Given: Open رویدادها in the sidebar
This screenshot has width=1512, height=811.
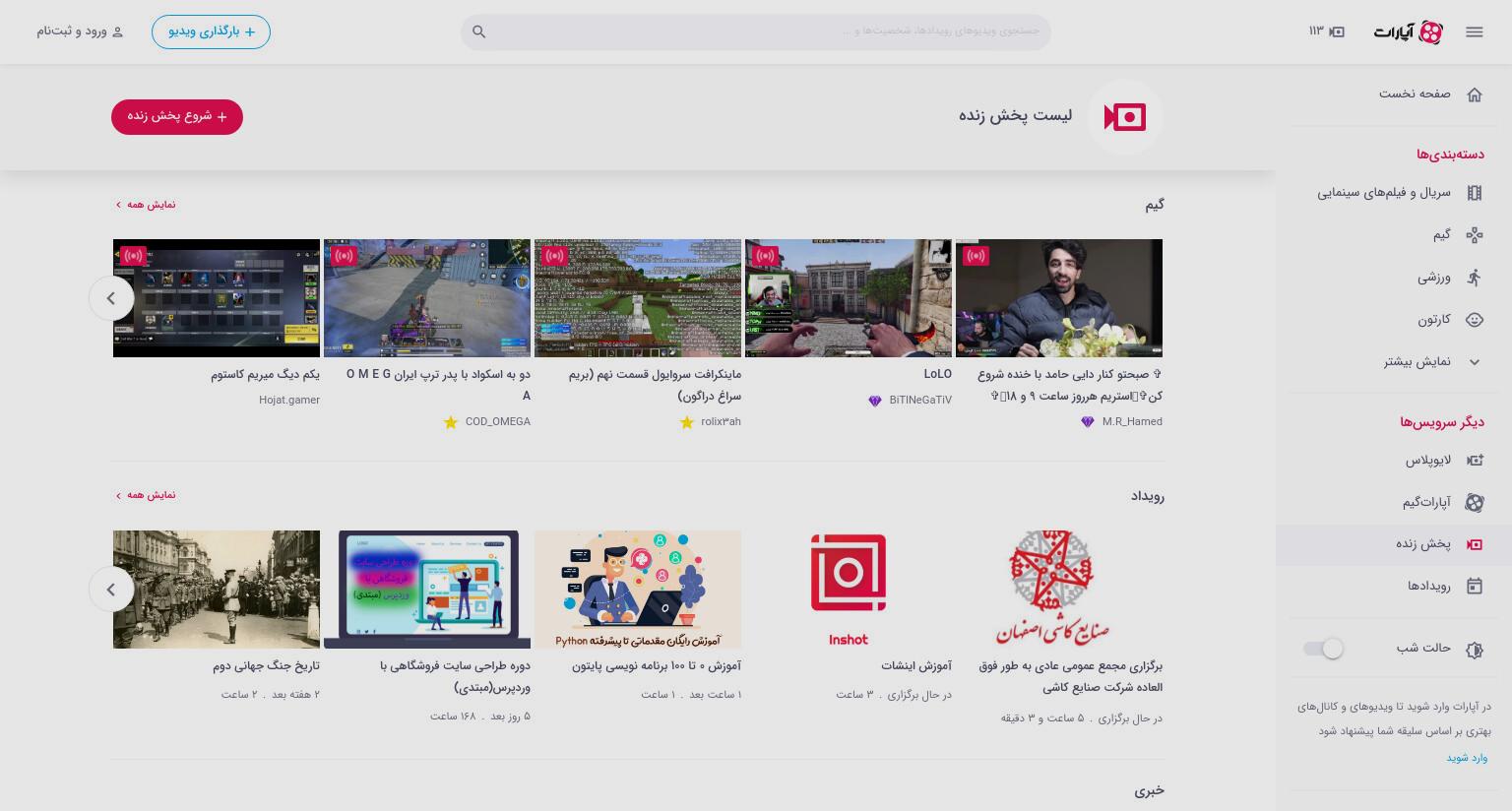Looking at the screenshot, I should (x=1429, y=587).
